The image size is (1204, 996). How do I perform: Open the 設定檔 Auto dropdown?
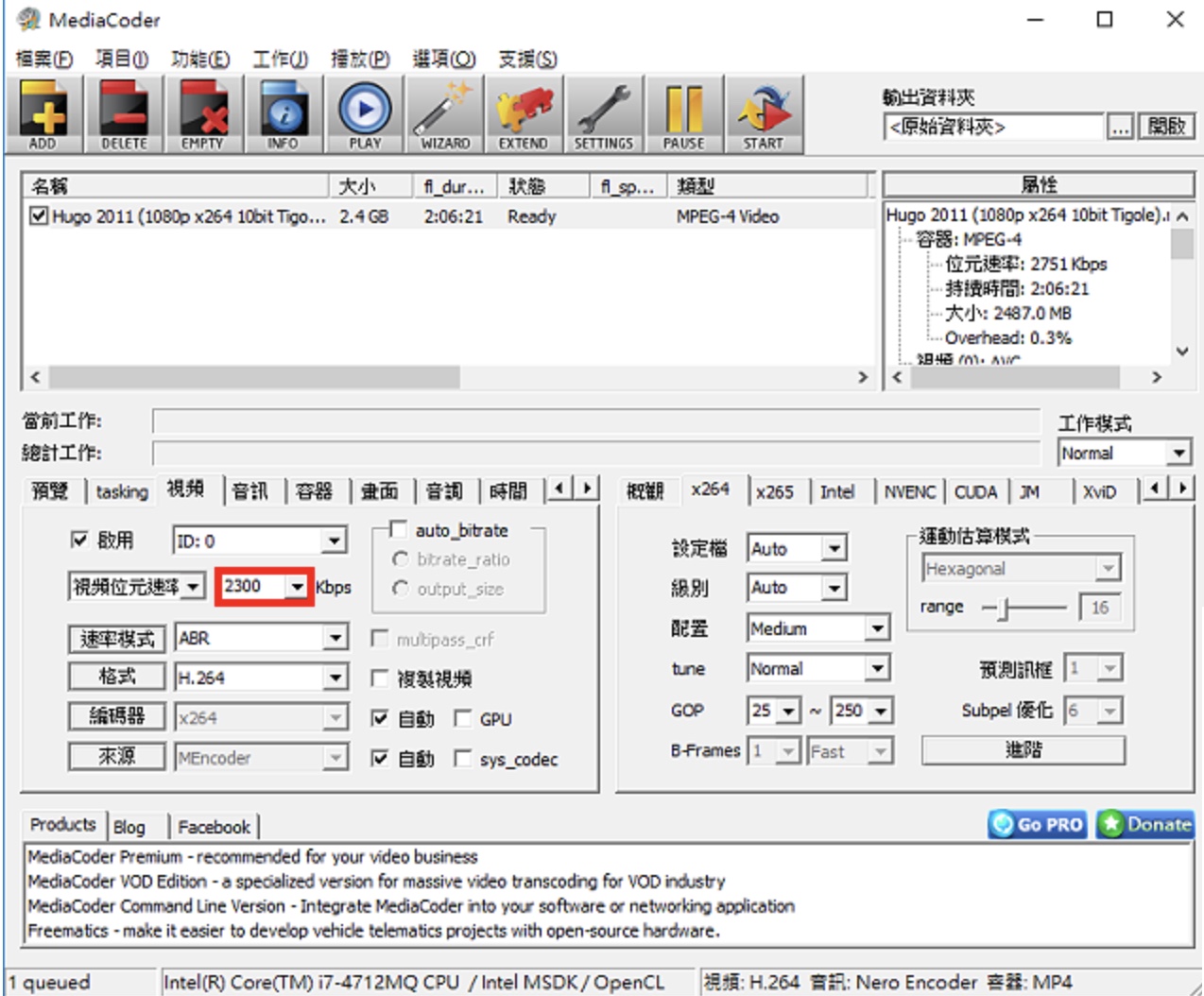point(797,548)
